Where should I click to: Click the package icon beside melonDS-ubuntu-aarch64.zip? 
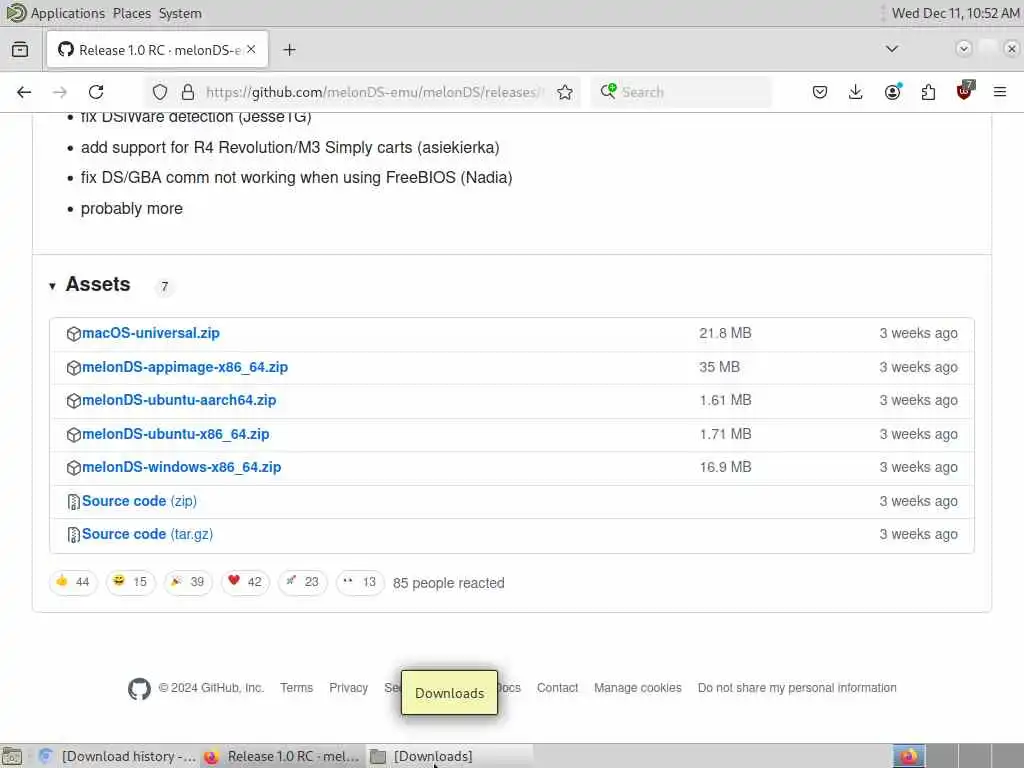(74, 401)
